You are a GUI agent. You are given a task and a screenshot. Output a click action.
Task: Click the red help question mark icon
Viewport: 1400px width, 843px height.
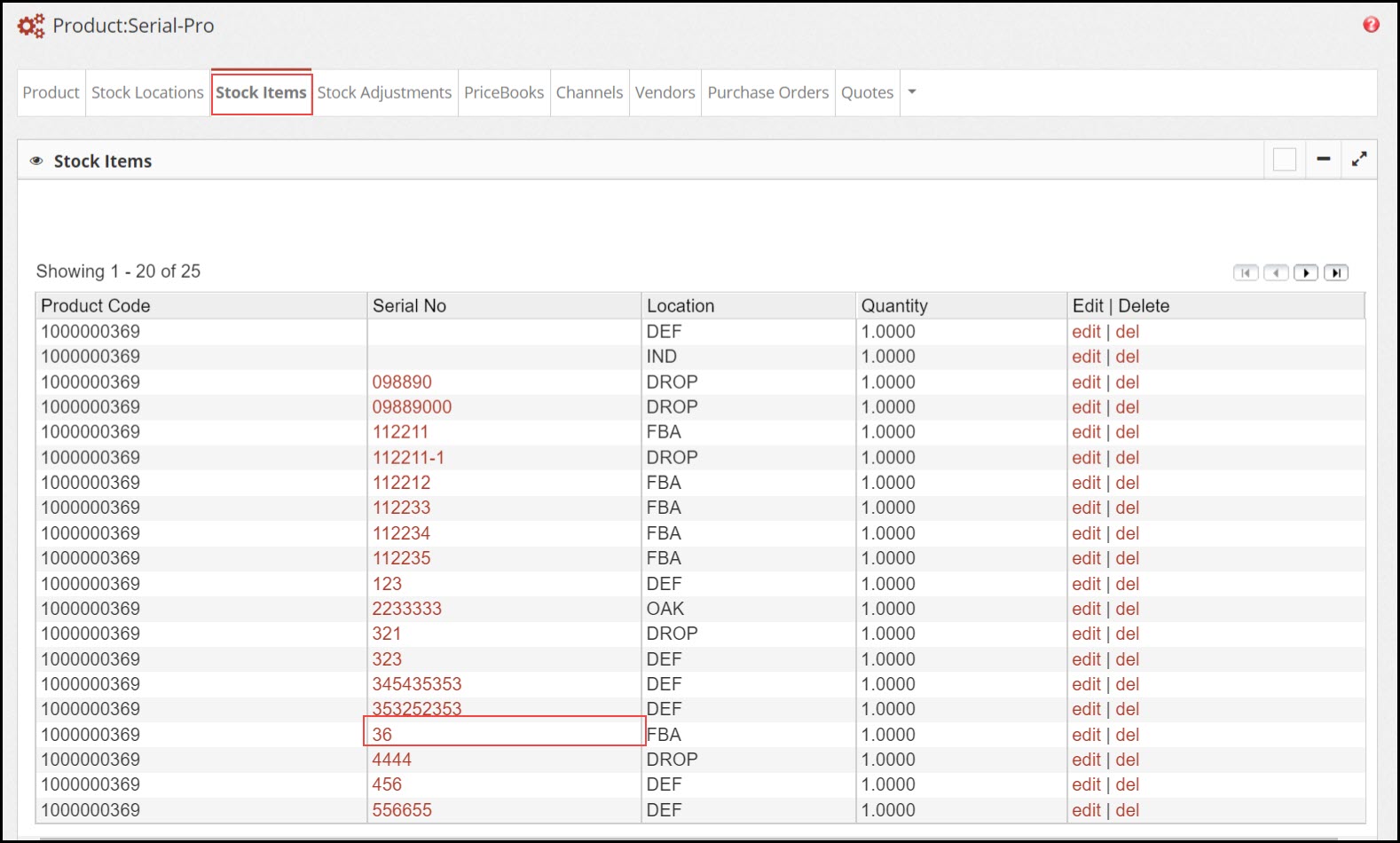1371,25
